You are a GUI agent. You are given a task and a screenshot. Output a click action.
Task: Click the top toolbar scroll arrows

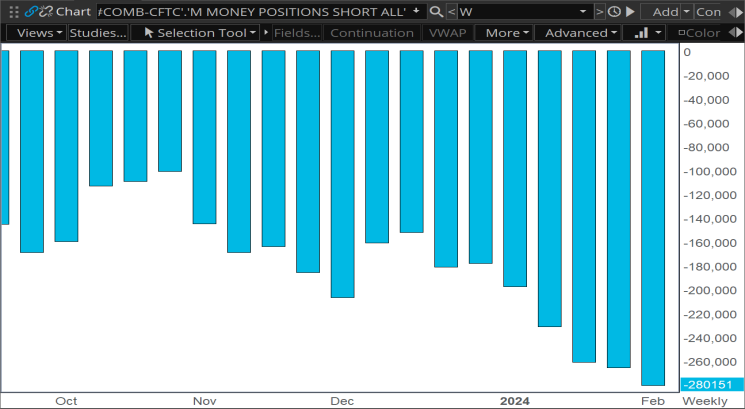735,12
